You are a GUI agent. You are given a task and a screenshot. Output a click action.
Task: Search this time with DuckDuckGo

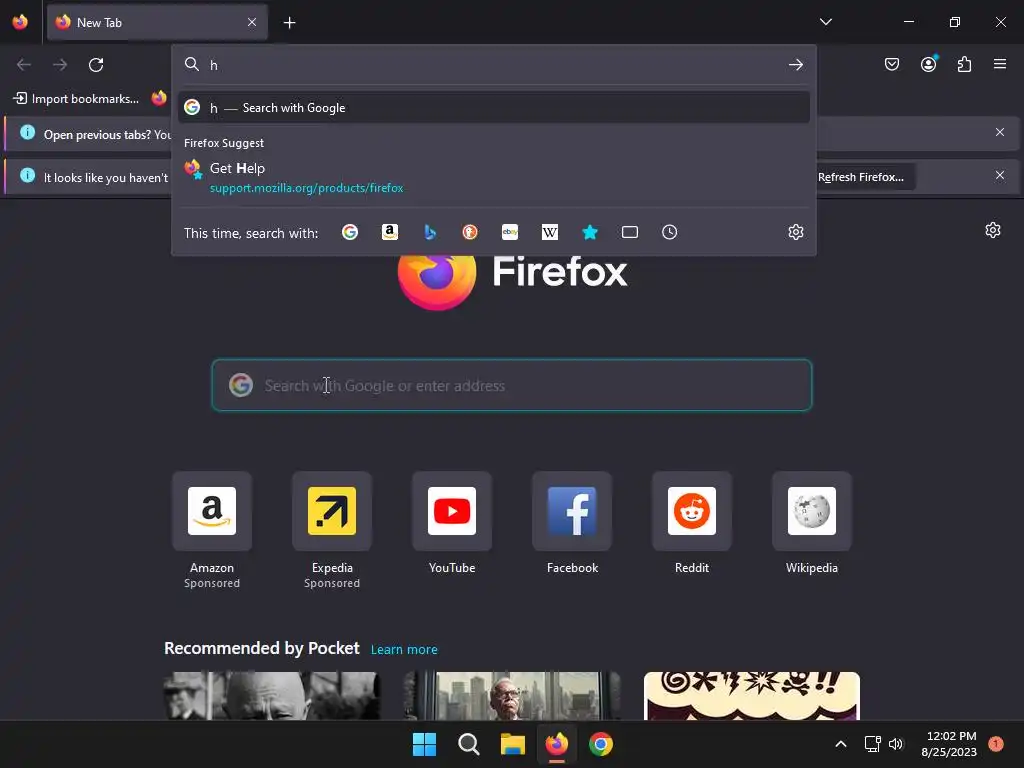(x=470, y=232)
